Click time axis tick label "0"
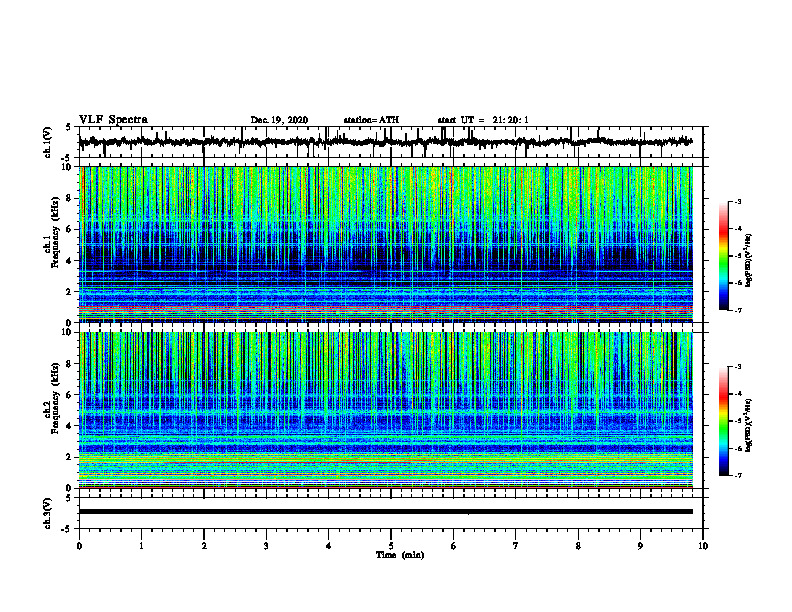Viewport: 792px width, 612px height. click(x=79, y=546)
